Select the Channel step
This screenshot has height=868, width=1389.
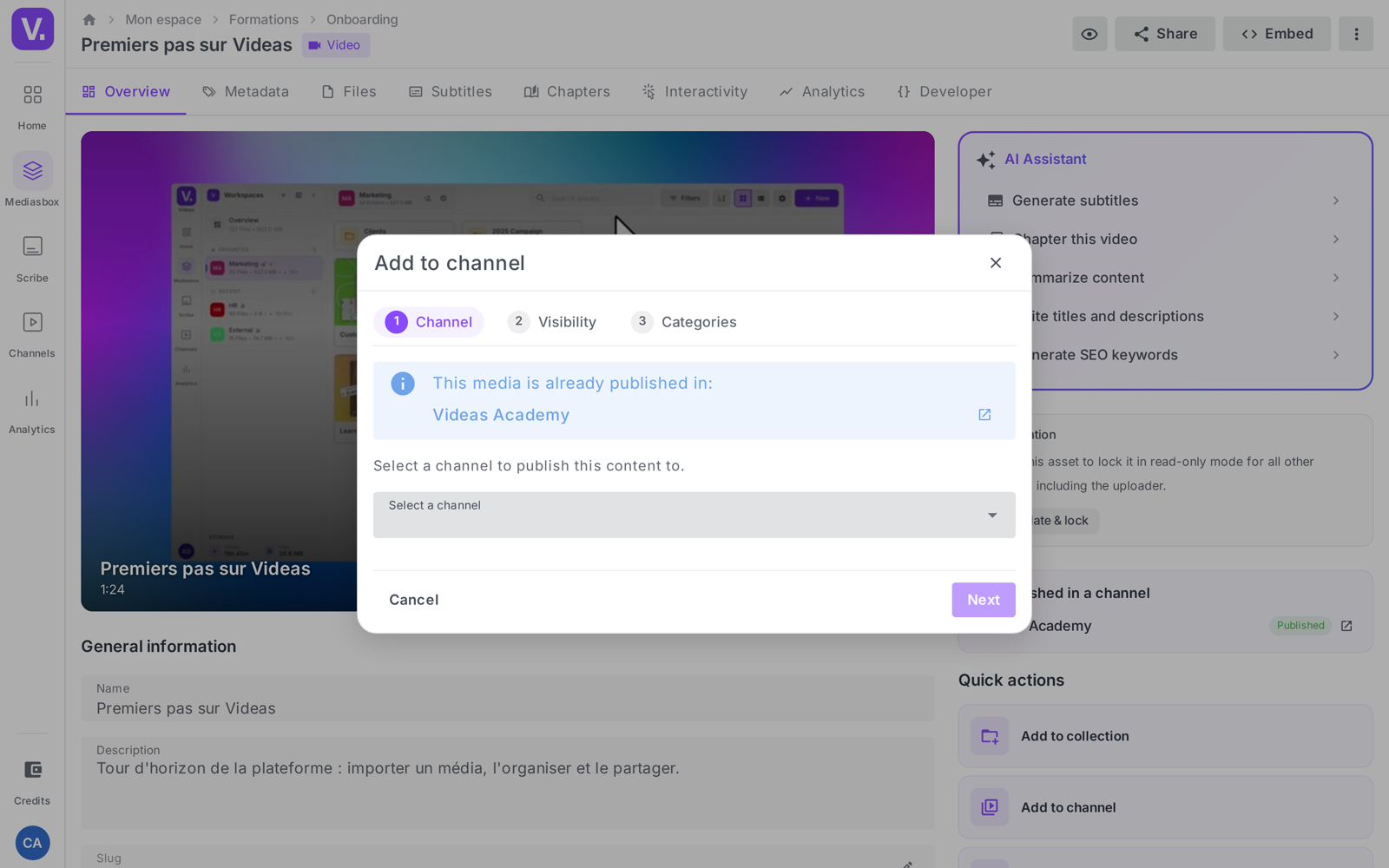pyautogui.click(x=429, y=322)
